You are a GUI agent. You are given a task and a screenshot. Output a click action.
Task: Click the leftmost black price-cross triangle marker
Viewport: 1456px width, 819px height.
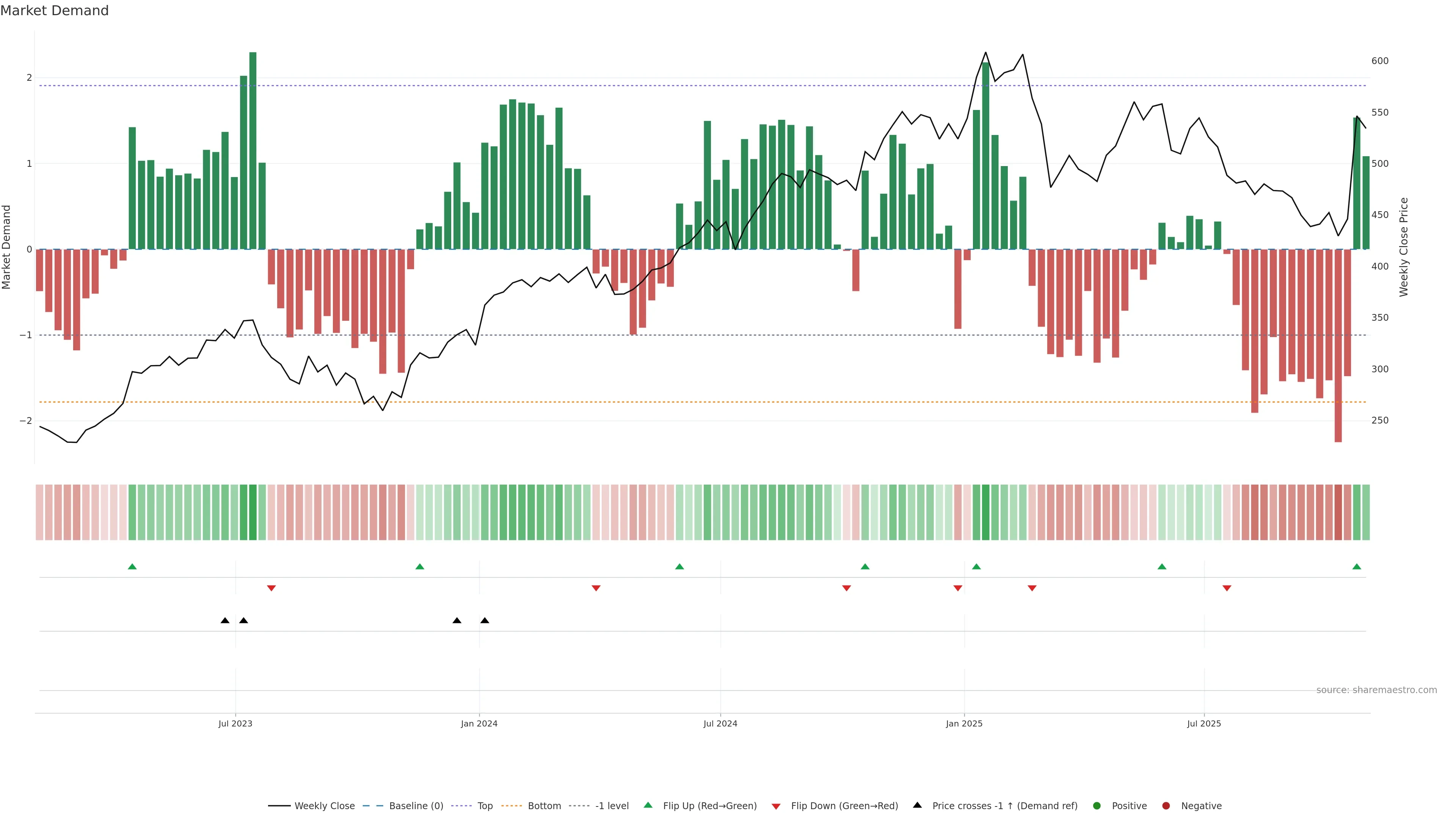point(225,621)
